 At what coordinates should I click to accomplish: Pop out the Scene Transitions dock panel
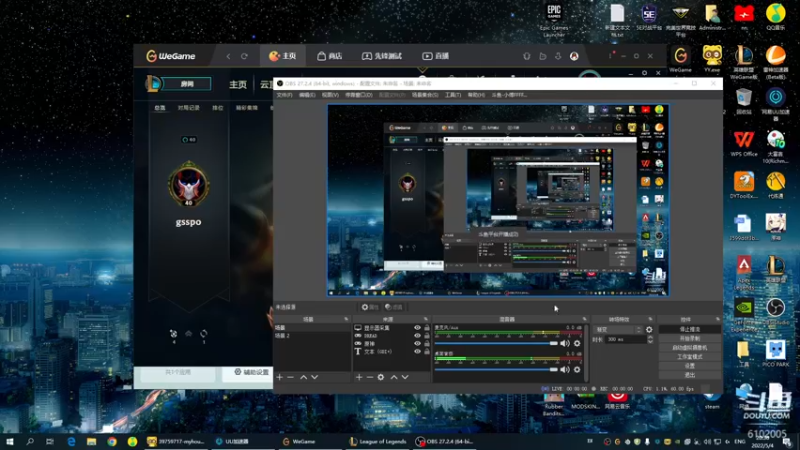(x=651, y=319)
